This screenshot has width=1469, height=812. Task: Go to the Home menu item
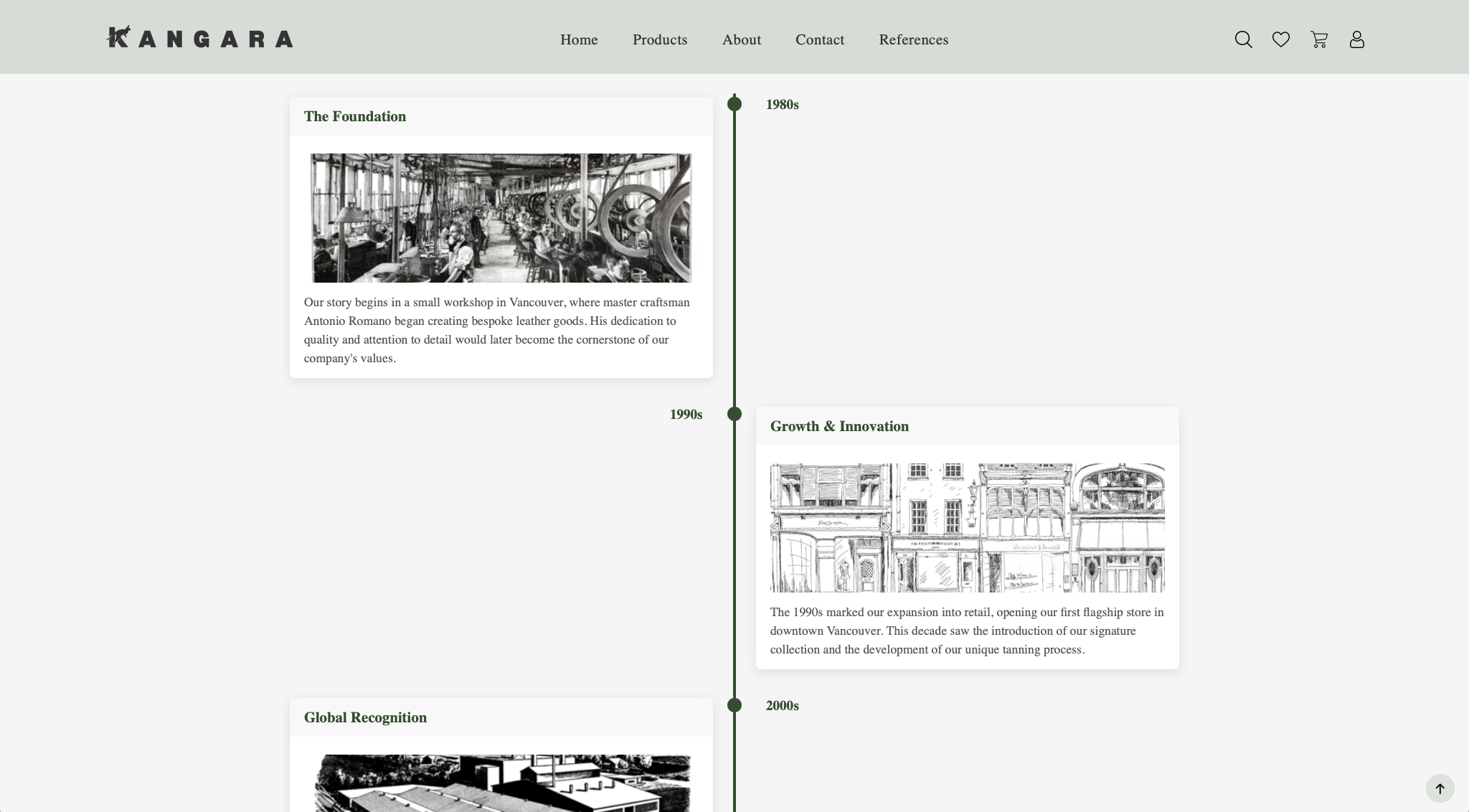[579, 39]
